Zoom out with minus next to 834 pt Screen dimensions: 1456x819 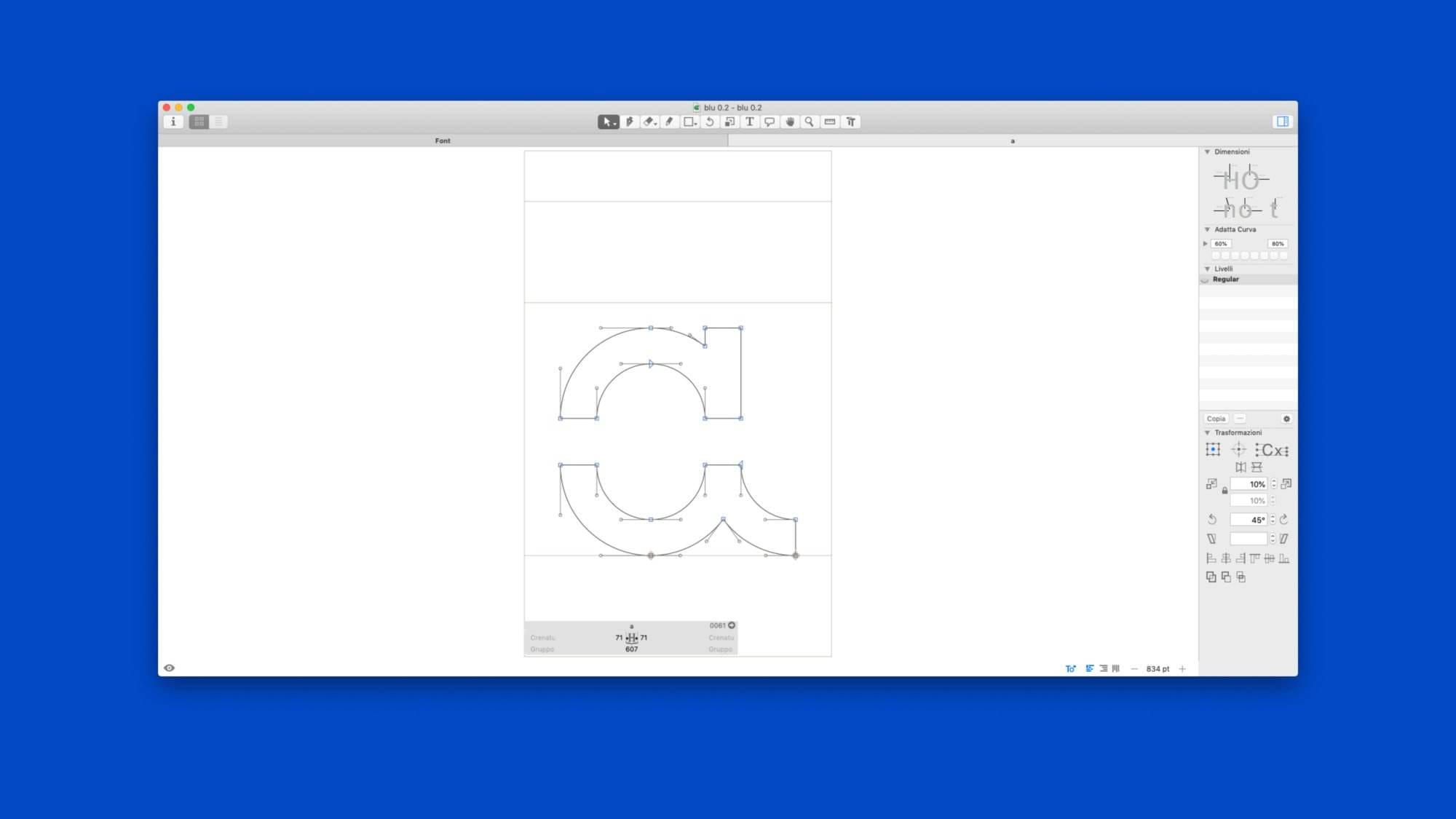pyautogui.click(x=1134, y=669)
